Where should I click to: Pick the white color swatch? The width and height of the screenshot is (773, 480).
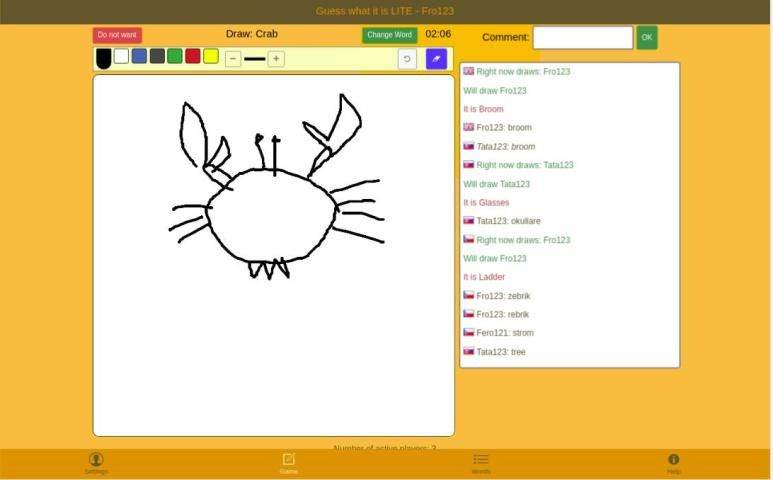121,56
